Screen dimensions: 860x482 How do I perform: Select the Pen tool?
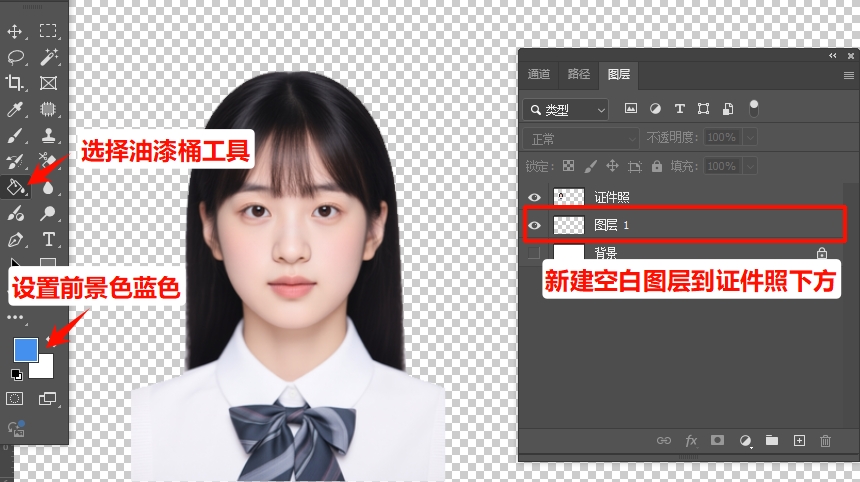15,240
